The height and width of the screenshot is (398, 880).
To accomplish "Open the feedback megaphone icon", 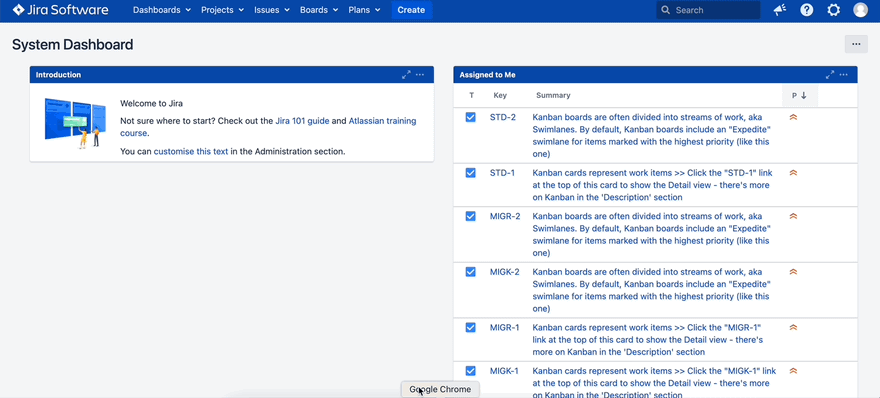I will pyautogui.click(x=780, y=10).
